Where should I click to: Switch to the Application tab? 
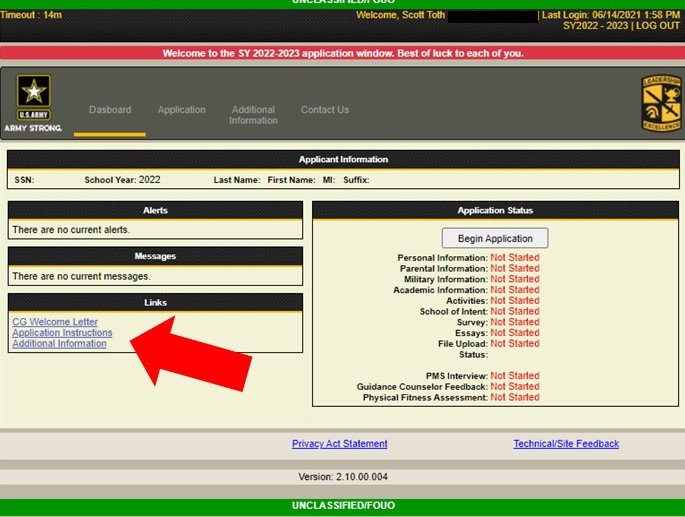(x=181, y=110)
